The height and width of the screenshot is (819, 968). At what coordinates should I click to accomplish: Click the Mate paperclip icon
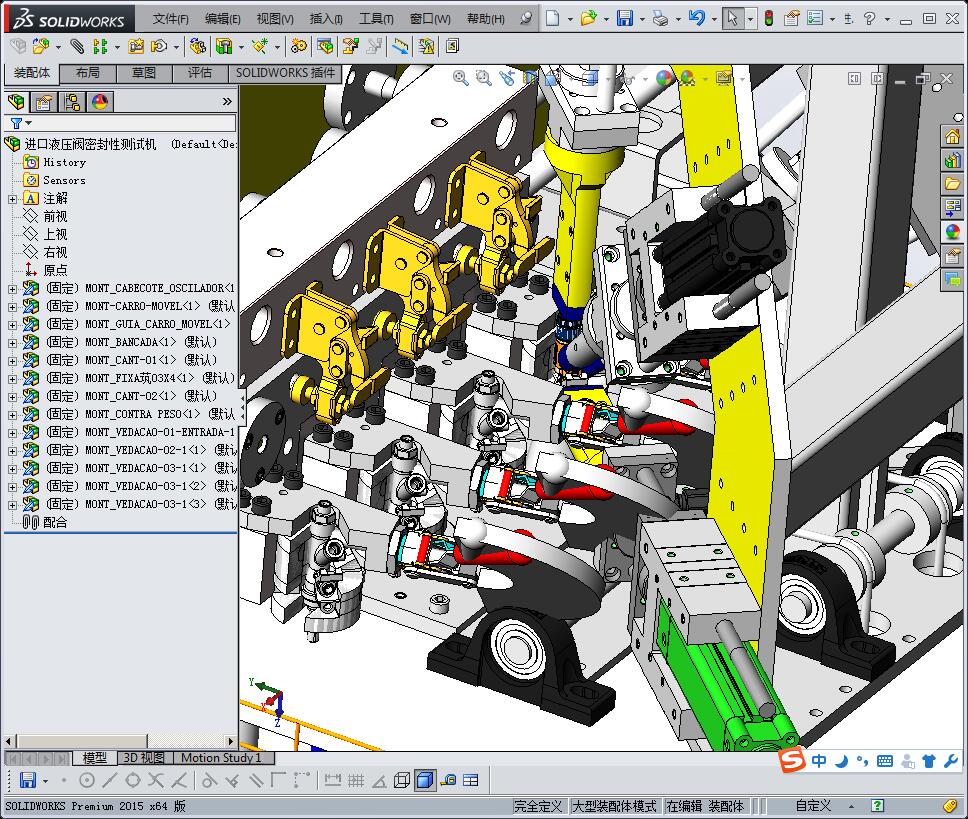[77, 46]
